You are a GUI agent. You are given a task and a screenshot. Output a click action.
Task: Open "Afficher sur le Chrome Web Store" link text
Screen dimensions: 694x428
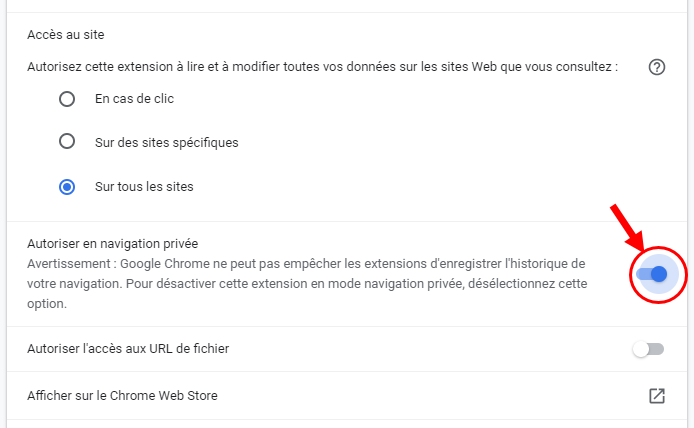coord(122,396)
